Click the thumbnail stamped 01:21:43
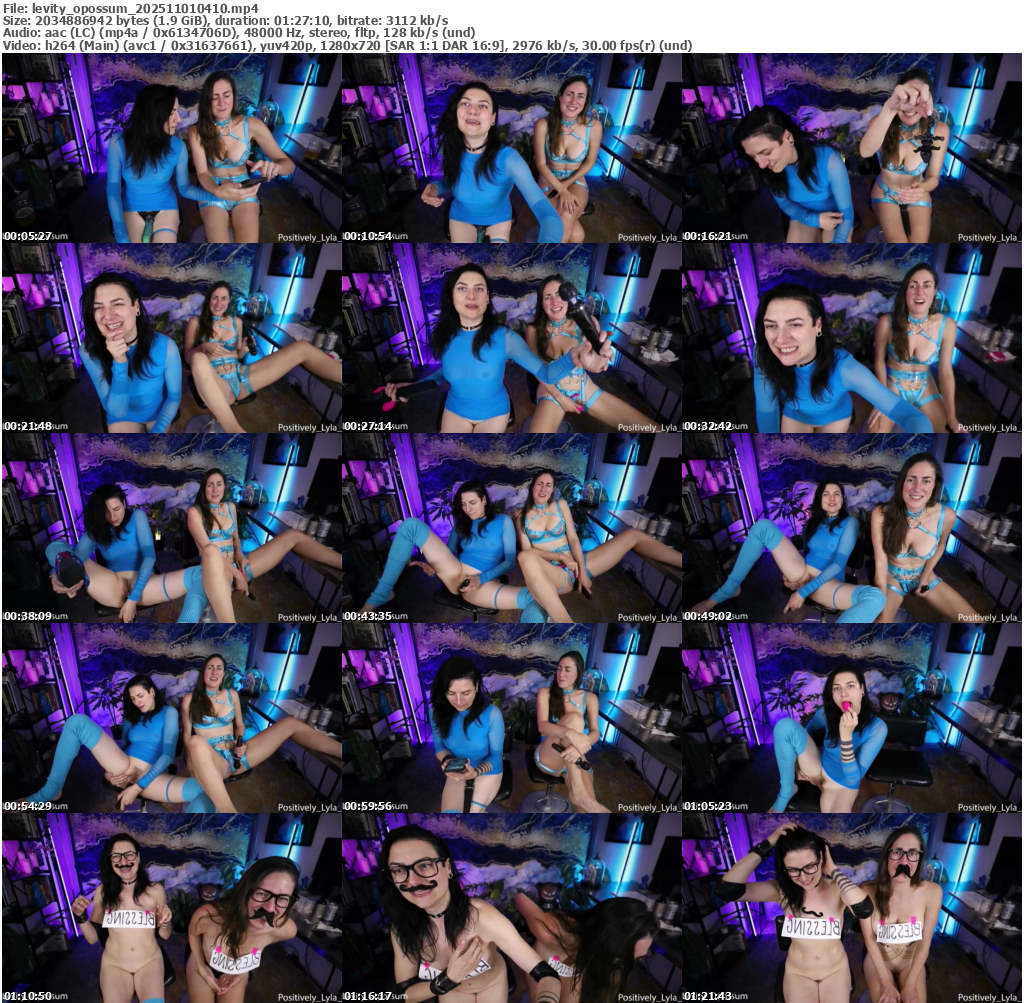This screenshot has height=1003, width=1024. (852, 908)
